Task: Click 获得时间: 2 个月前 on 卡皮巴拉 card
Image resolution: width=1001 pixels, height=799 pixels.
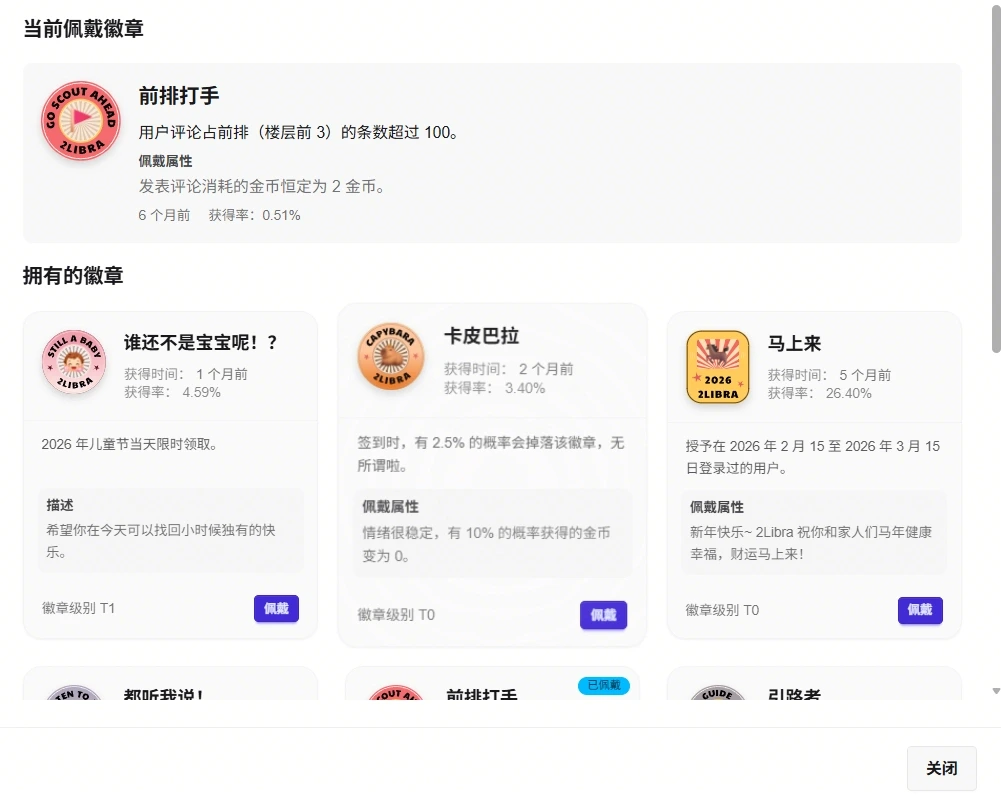Action: tap(509, 369)
